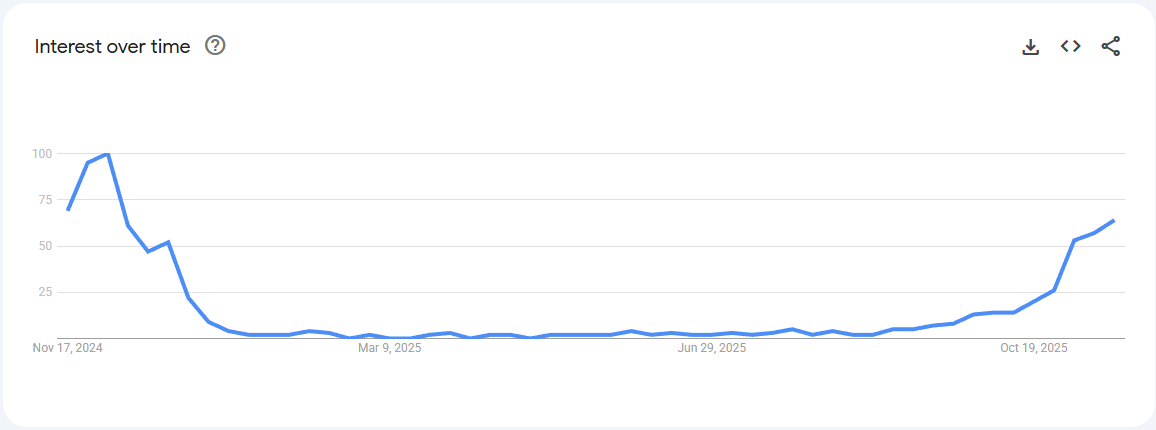This screenshot has height=430, width=1156.
Task: Open the embed code icon
Action: pyautogui.click(x=1071, y=46)
